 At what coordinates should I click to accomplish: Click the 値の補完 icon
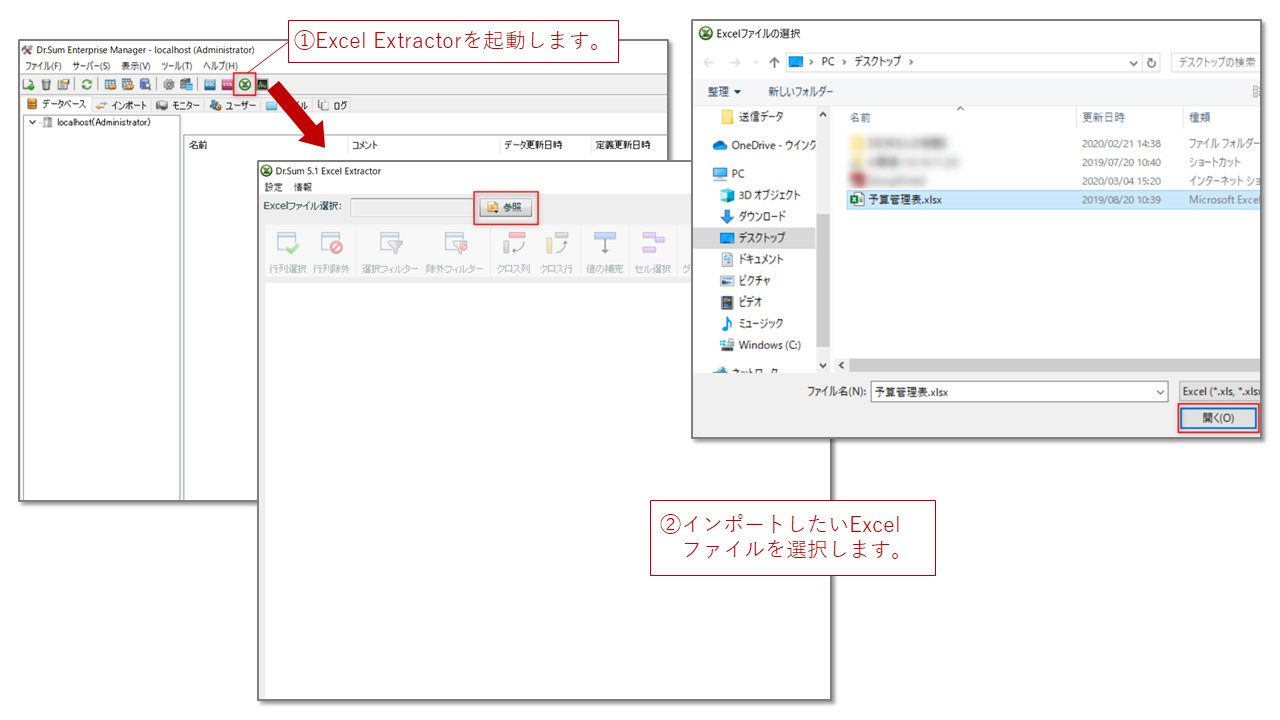point(605,250)
